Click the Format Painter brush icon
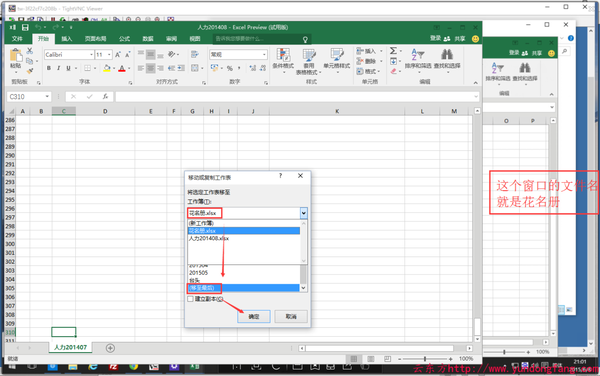Viewport: 600px width, 376px height. [29, 71]
